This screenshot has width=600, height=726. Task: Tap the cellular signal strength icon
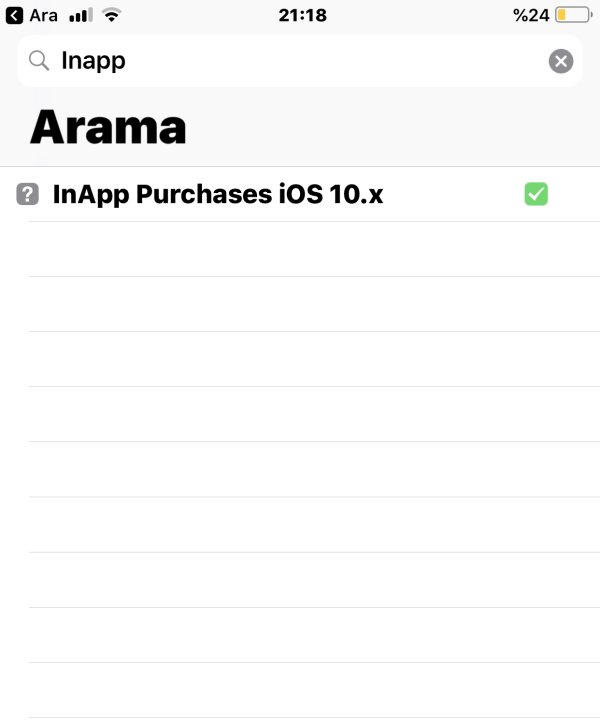tap(81, 15)
